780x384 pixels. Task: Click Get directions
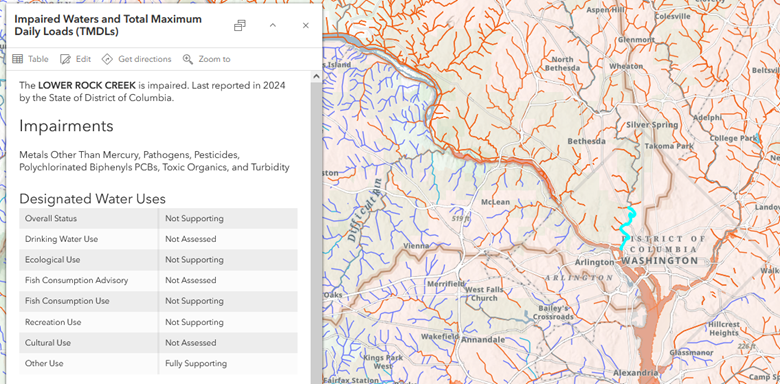[136, 59]
